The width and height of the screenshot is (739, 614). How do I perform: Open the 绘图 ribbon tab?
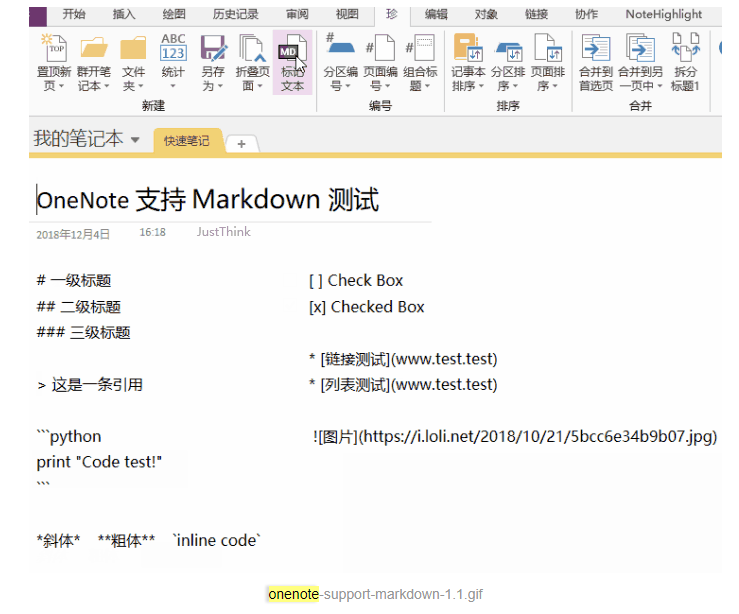174,14
